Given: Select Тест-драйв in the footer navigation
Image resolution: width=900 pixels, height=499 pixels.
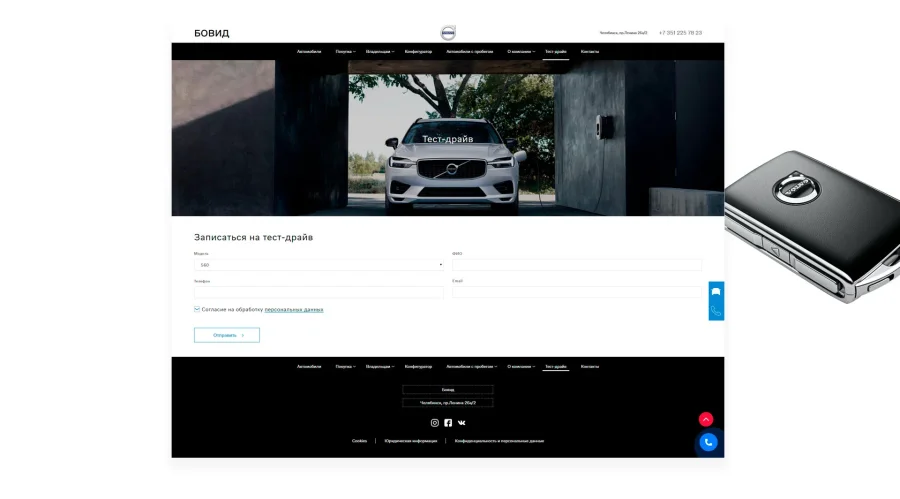Looking at the screenshot, I should (x=556, y=366).
